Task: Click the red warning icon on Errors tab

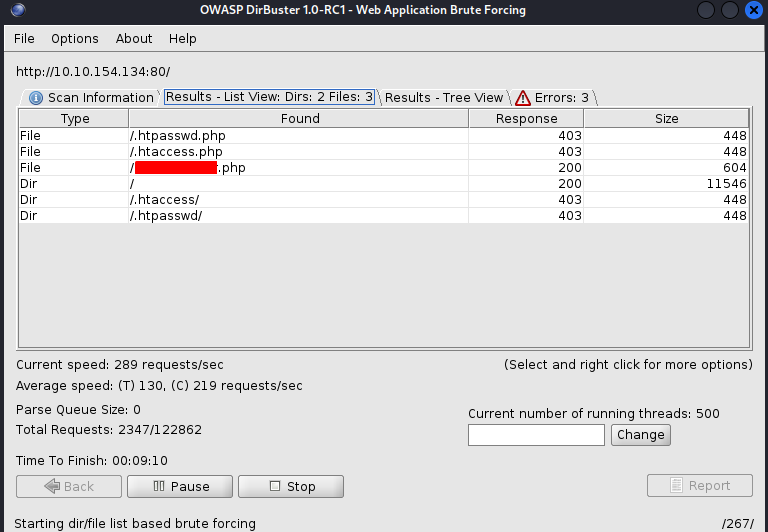Action: 523,98
